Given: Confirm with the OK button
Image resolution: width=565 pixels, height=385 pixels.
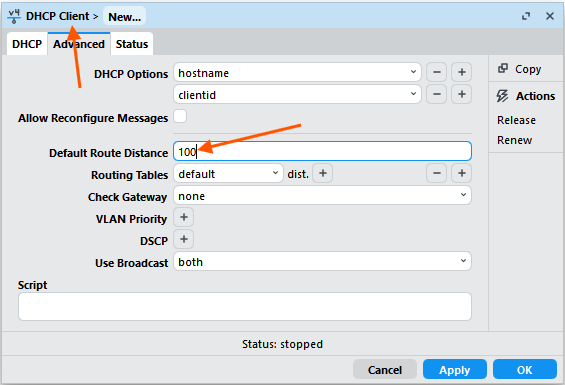Looking at the screenshot, I should pos(524,369).
